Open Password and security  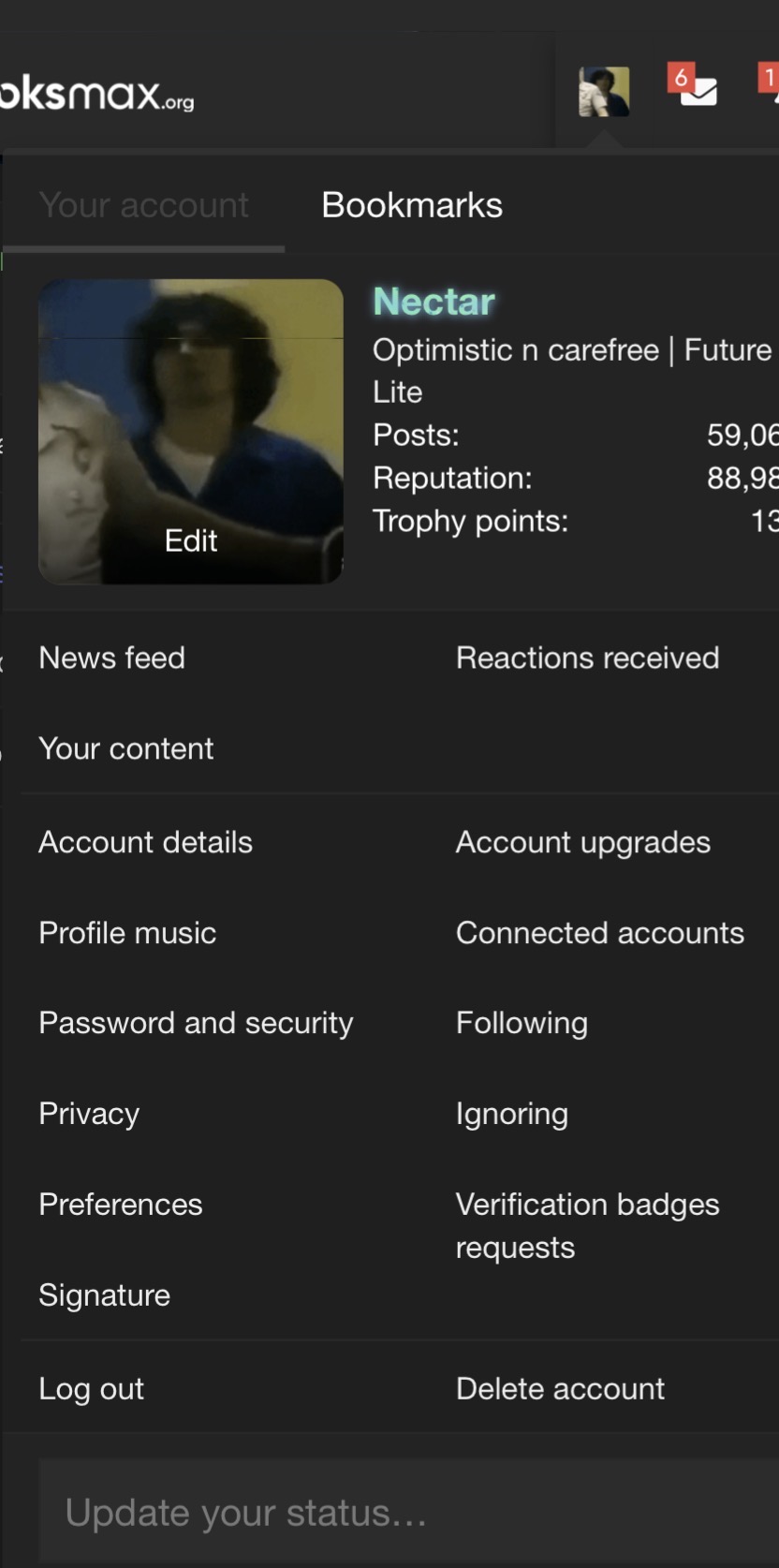point(197,1023)
